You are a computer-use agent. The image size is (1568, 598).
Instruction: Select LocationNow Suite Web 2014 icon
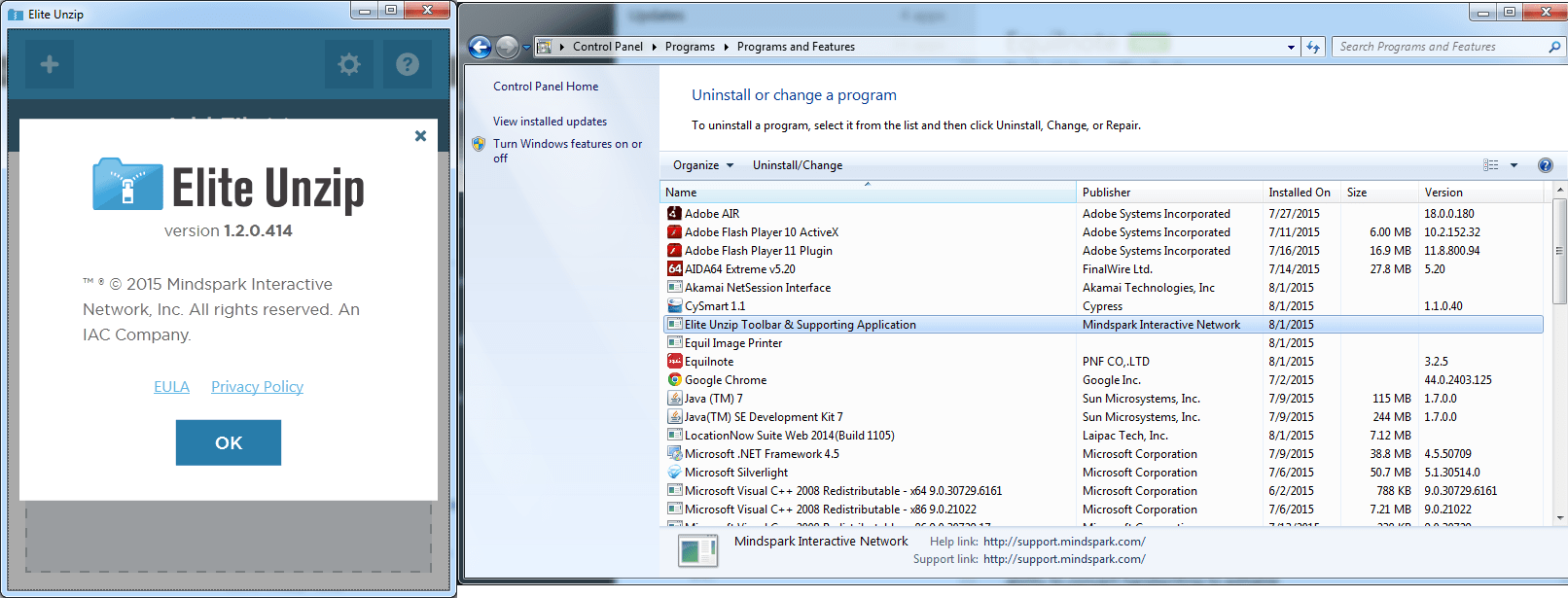(x=674, y=435)
